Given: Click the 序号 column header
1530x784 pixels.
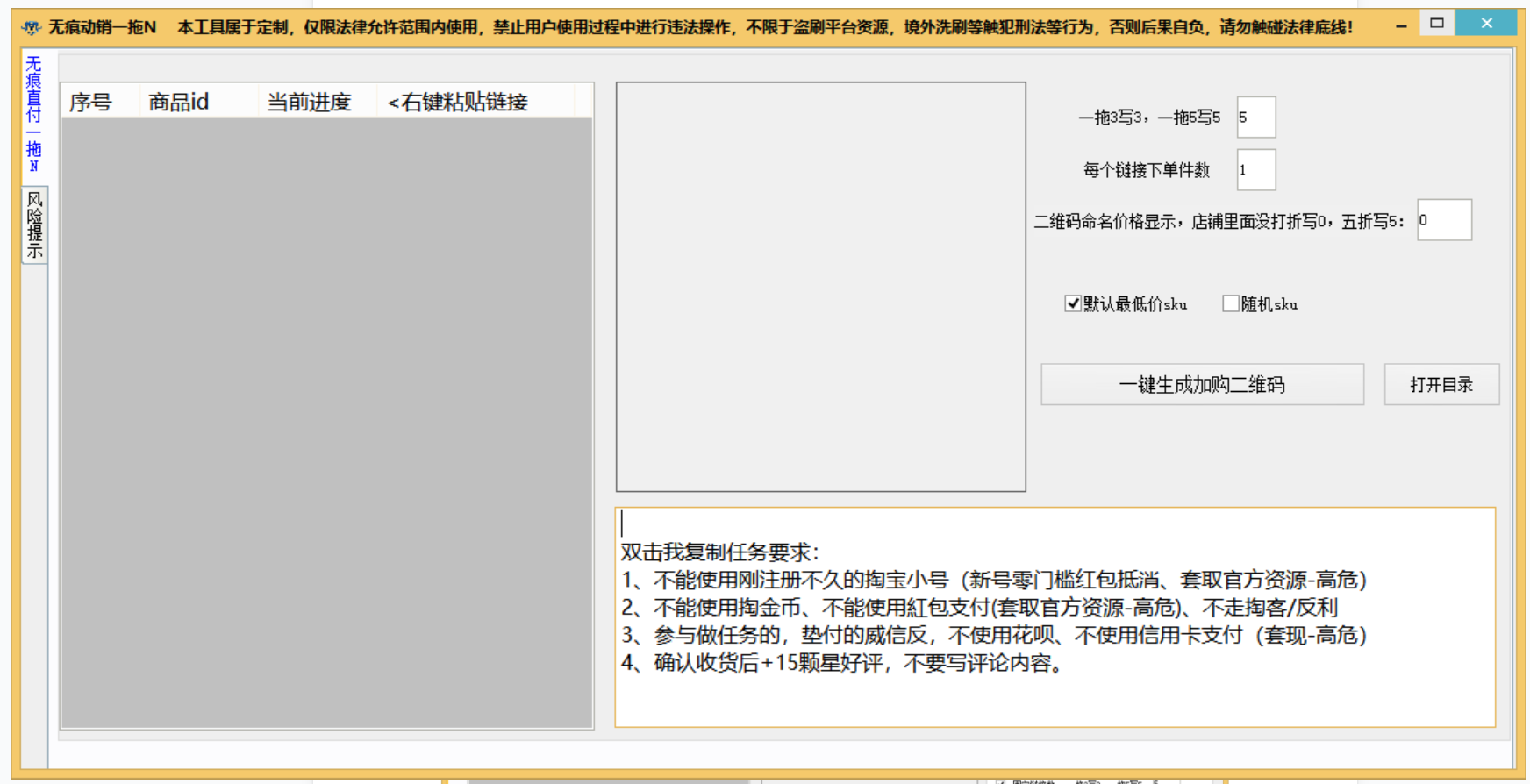Looking at the screenshot, I should click(100, 102).
